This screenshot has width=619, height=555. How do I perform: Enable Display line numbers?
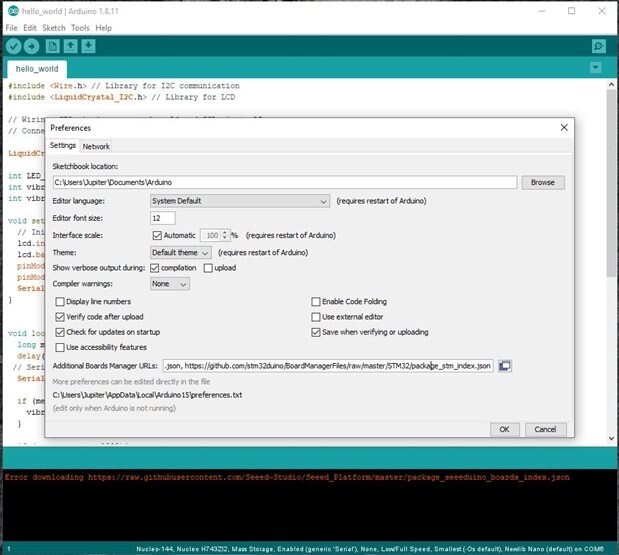(60, 302)
